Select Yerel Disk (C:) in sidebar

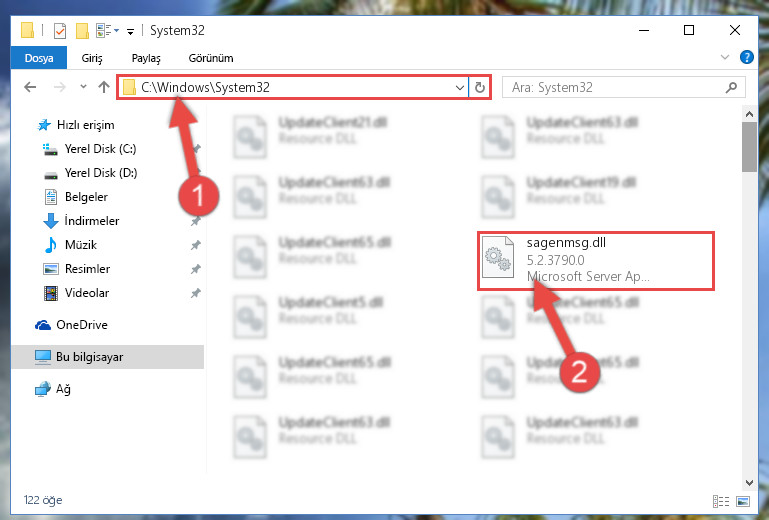click(101, 149)
